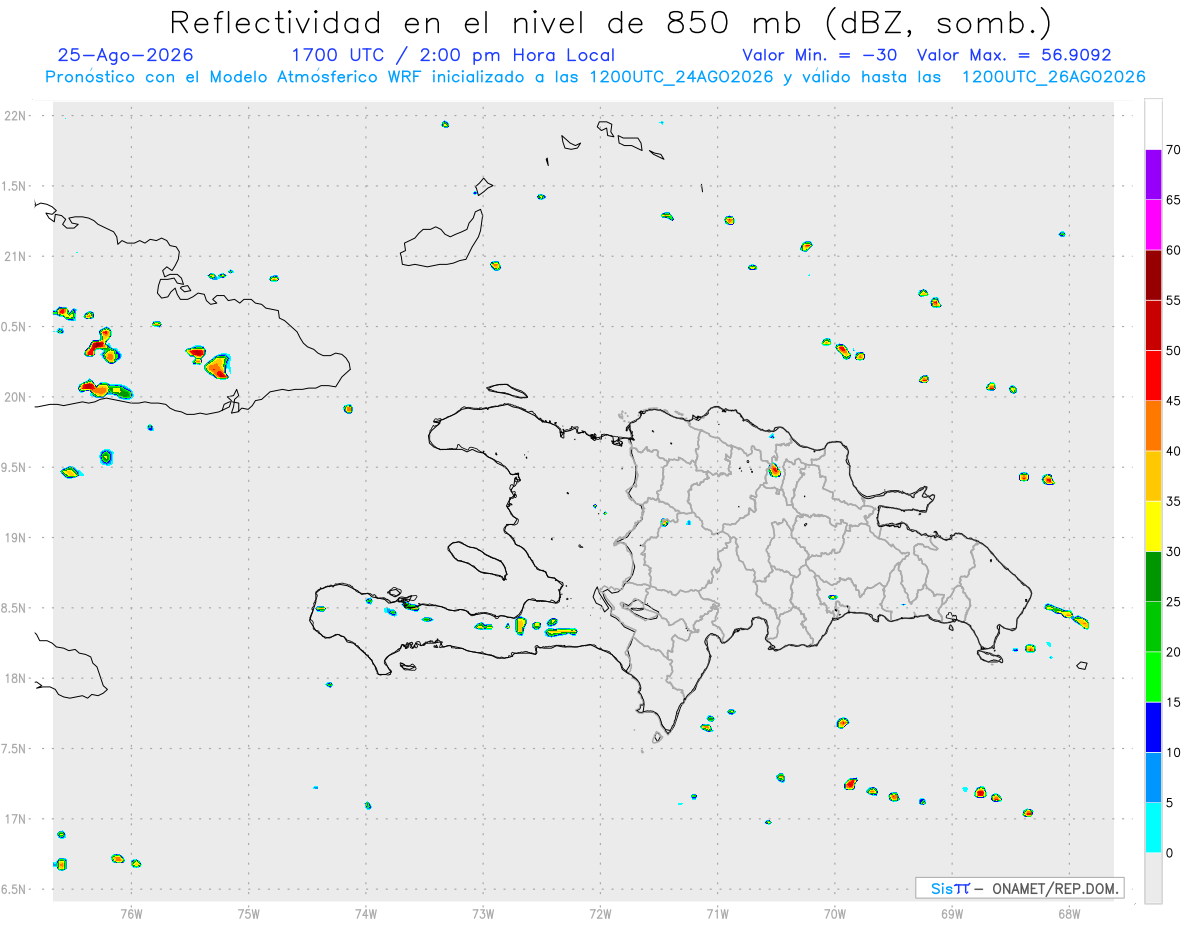Click the 'Valor Min. = -30' text

pos(822,55)
